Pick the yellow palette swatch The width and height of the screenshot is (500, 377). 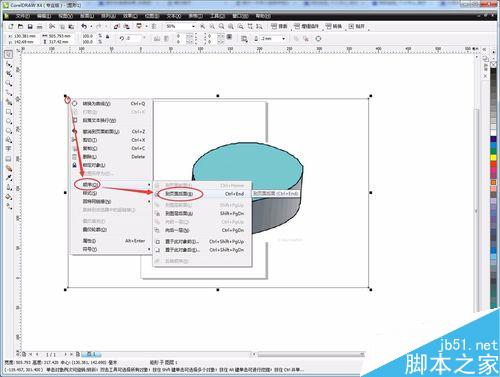pos(494,158)
